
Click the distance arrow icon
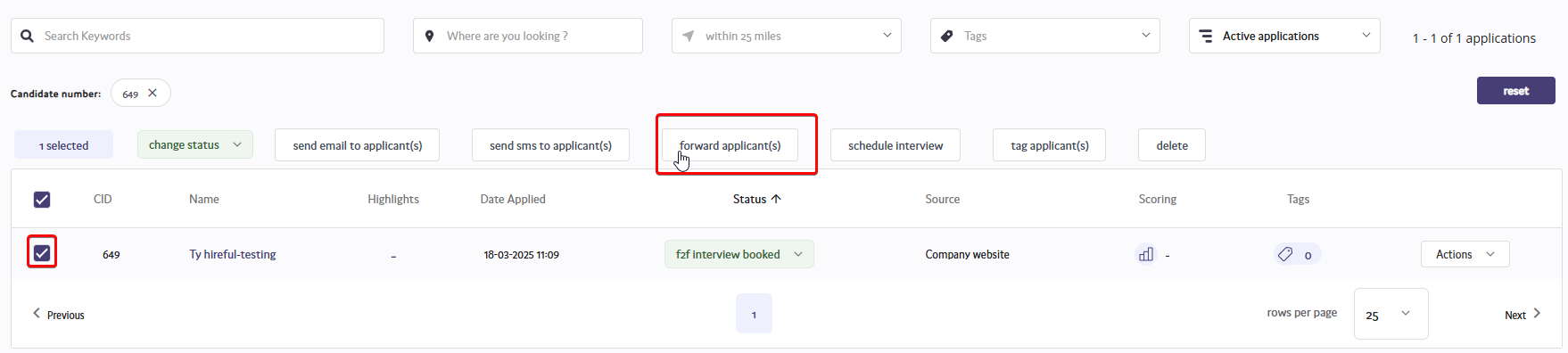pyautogui.click(x=688, y=36)
